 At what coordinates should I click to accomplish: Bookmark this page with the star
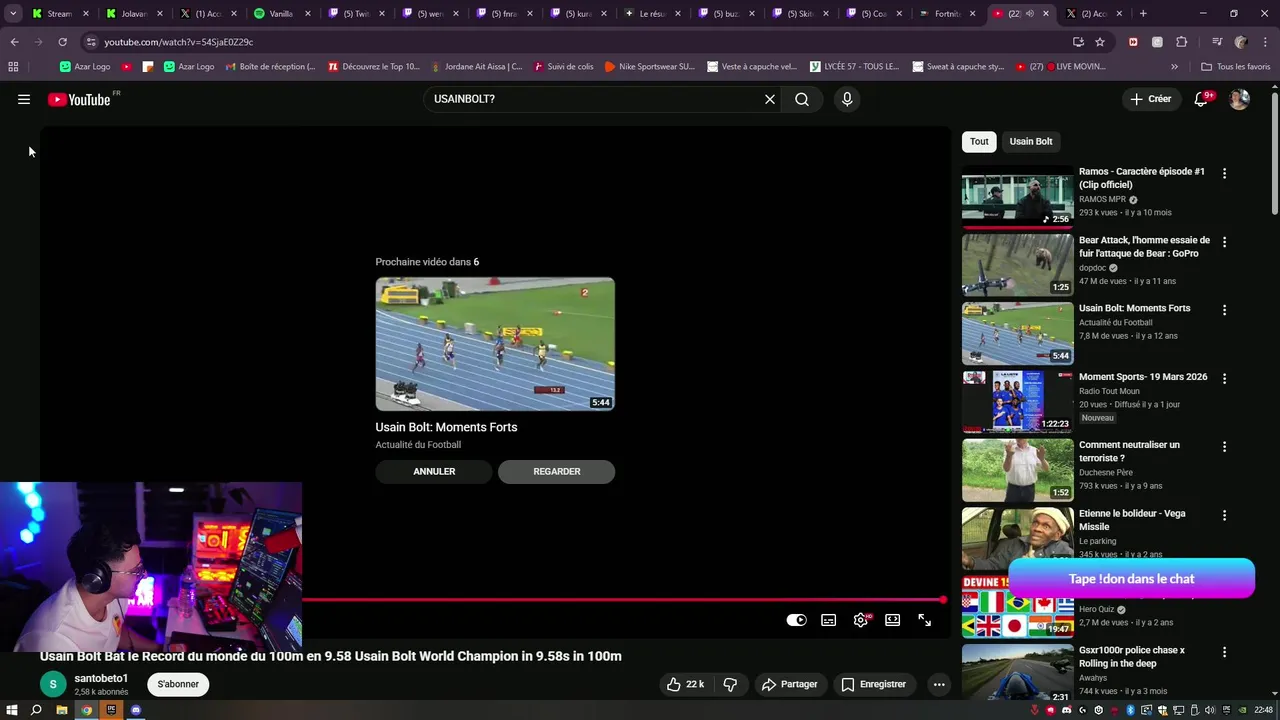(x=1100, y=42)
